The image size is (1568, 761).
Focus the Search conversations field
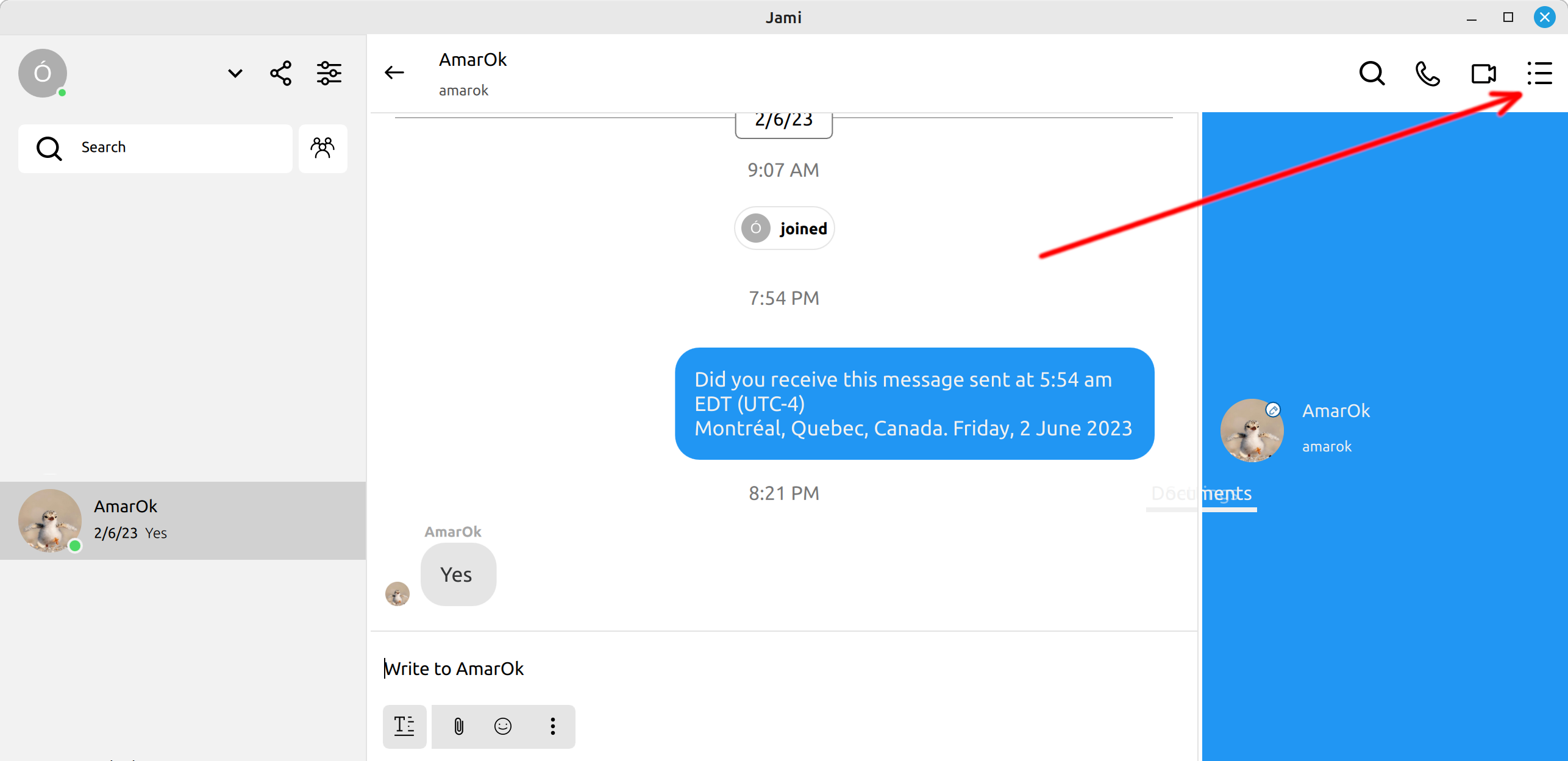(155, 148)
